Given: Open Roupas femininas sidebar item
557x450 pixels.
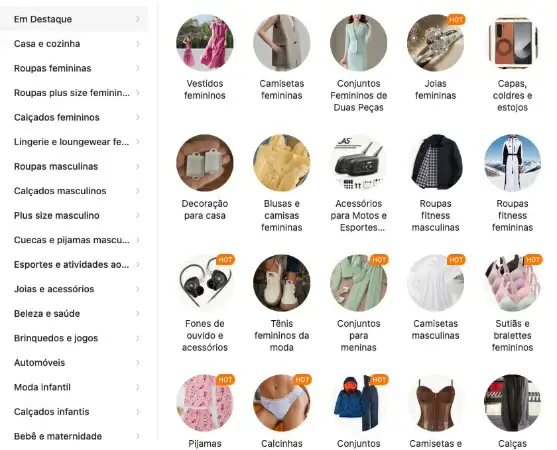Looking at the screenshot, I should pos(74,68).
